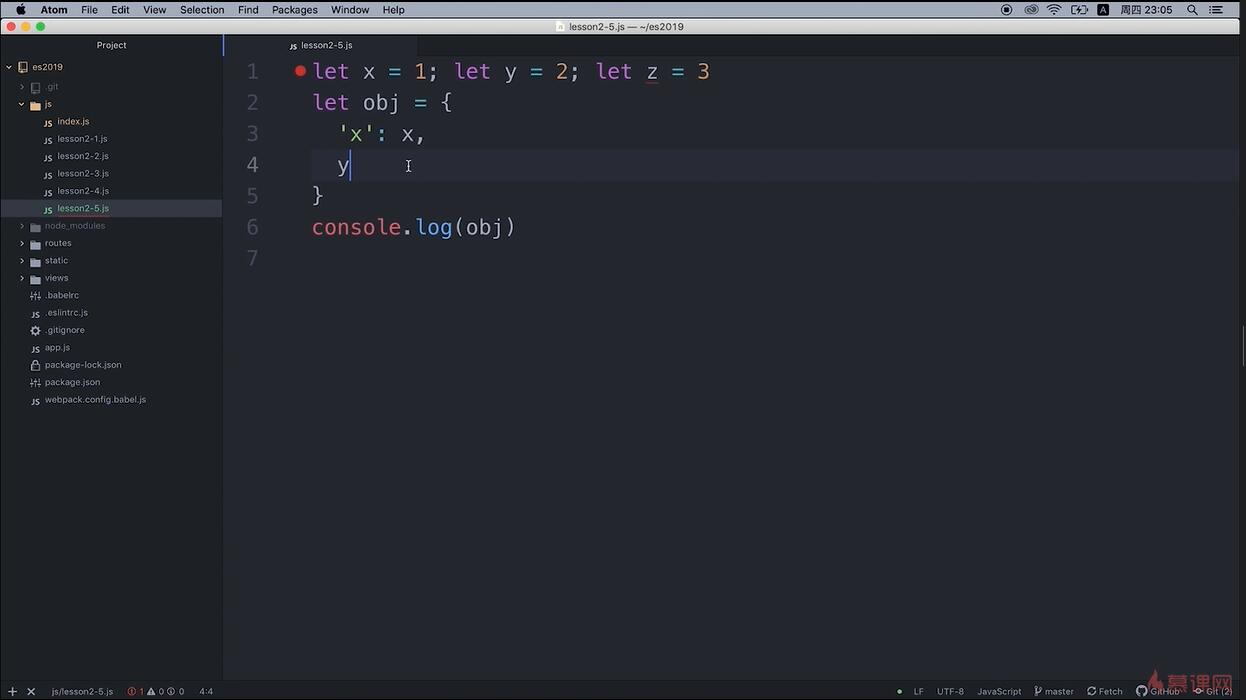Click the package-lock.json lock icon

tap(36, 365)
